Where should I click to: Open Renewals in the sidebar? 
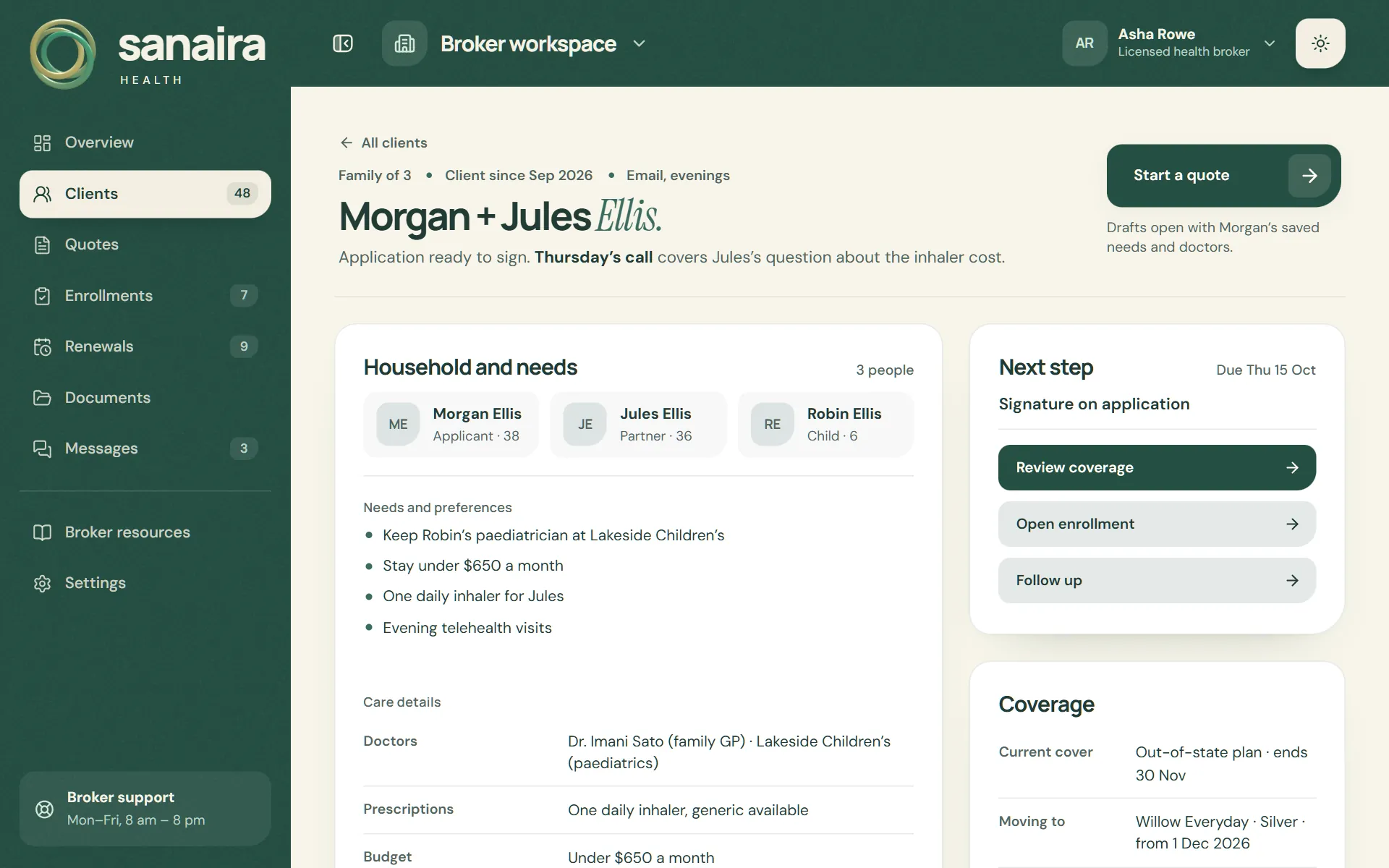pyautogui.click(x=145, y=346)
